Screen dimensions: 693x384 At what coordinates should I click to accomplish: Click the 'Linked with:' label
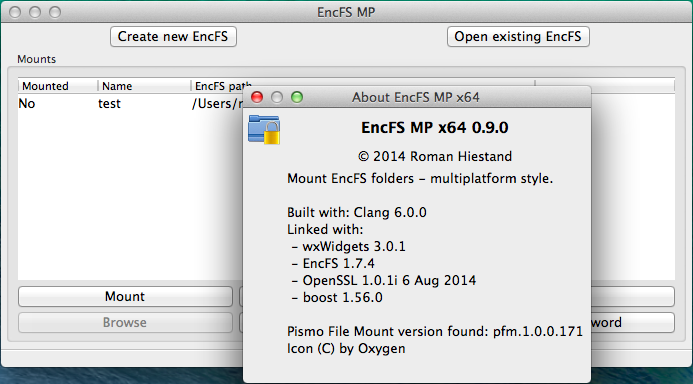[x=325, y=230]
